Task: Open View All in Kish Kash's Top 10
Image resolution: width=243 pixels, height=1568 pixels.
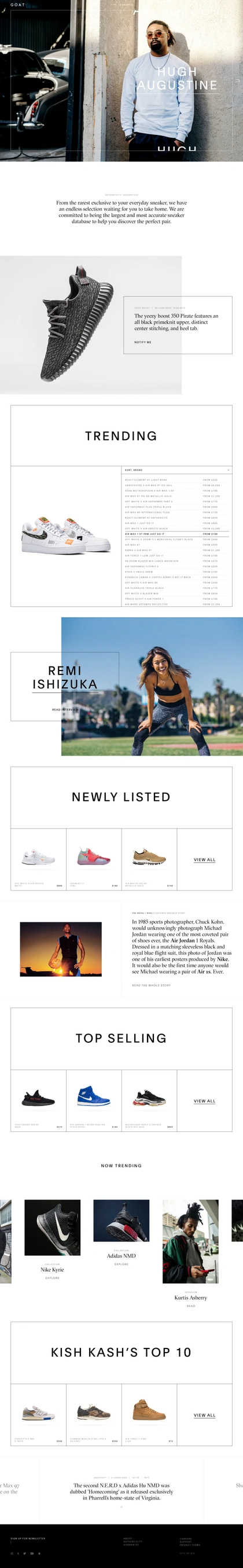Action: (205, 1415)
